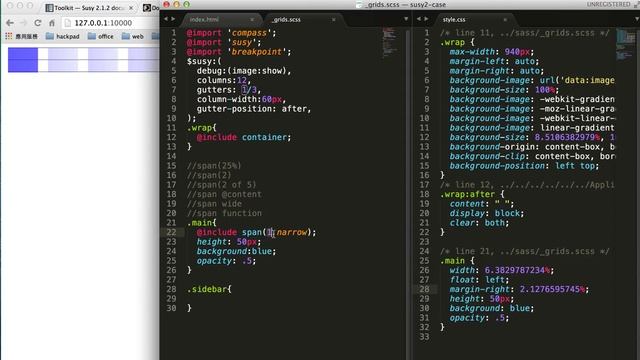The image size is (640, 360).
Task: Click the "//span @content" comment
Action: coord(224,194)
